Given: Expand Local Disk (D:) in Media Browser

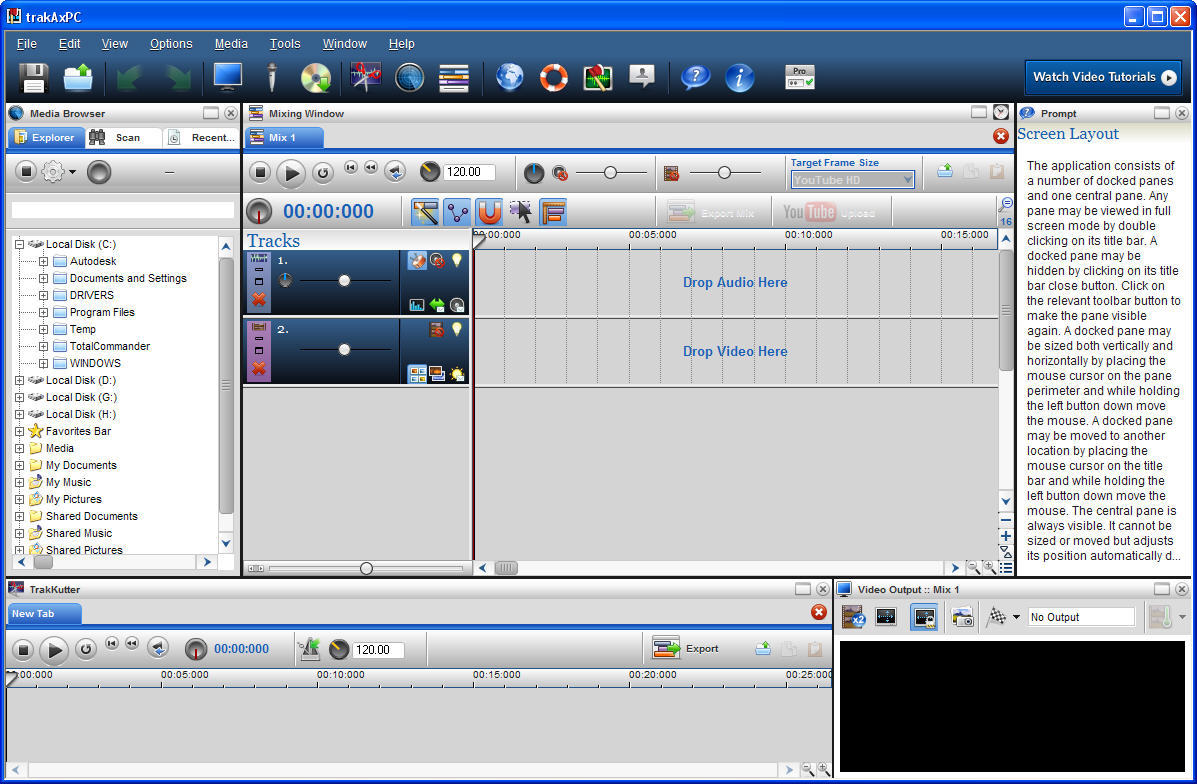Looking at the screenshot, I should tap(20, 380).
